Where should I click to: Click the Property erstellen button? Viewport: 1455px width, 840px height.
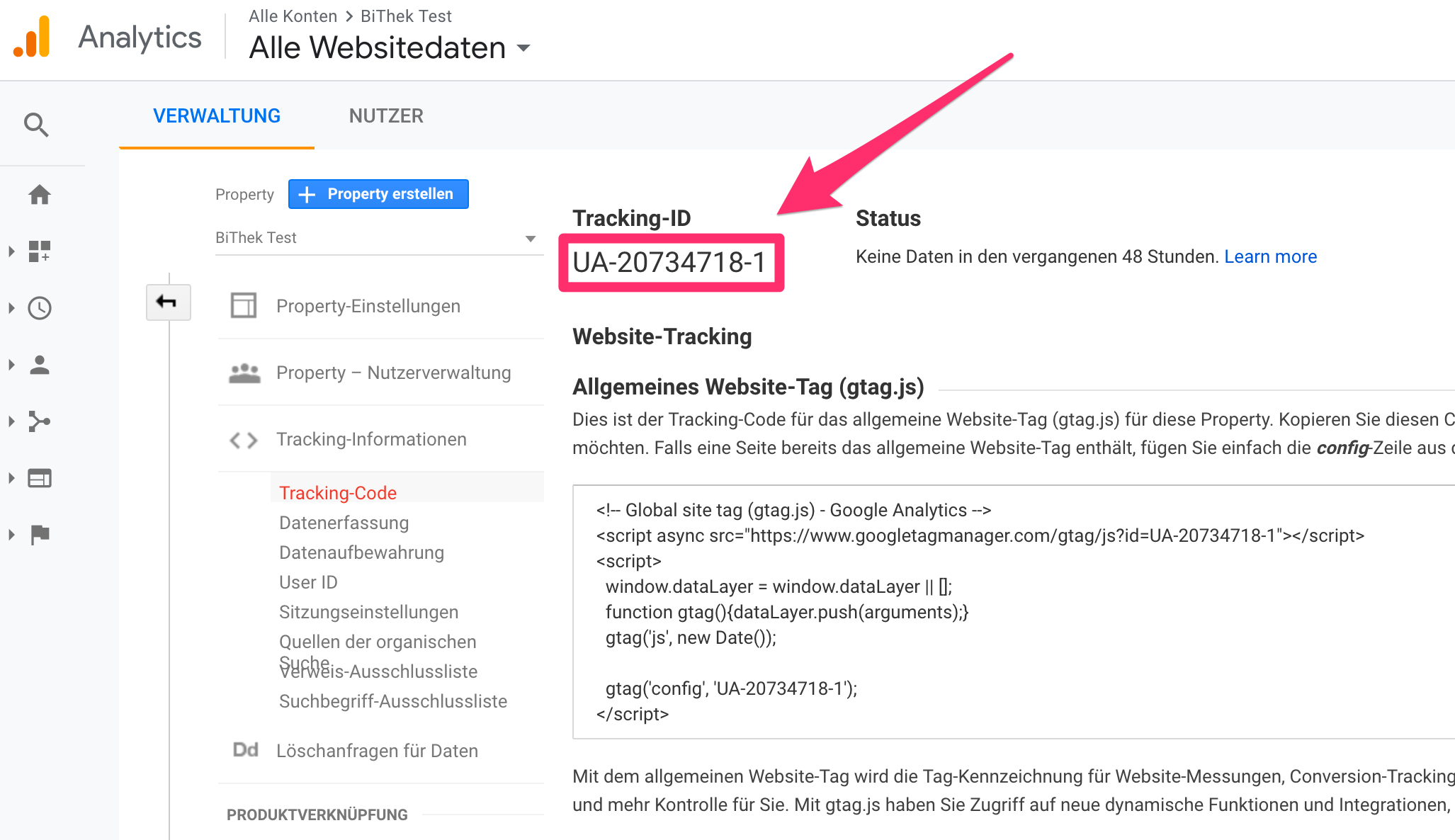click(378, 194)
